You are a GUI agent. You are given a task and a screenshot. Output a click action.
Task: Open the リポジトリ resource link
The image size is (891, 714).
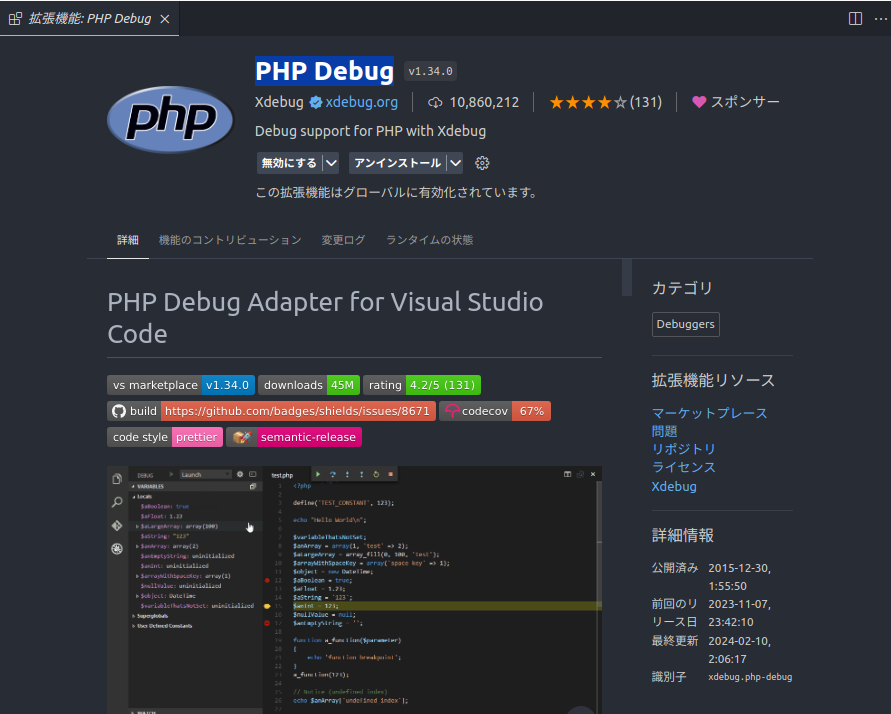[684, 449]
